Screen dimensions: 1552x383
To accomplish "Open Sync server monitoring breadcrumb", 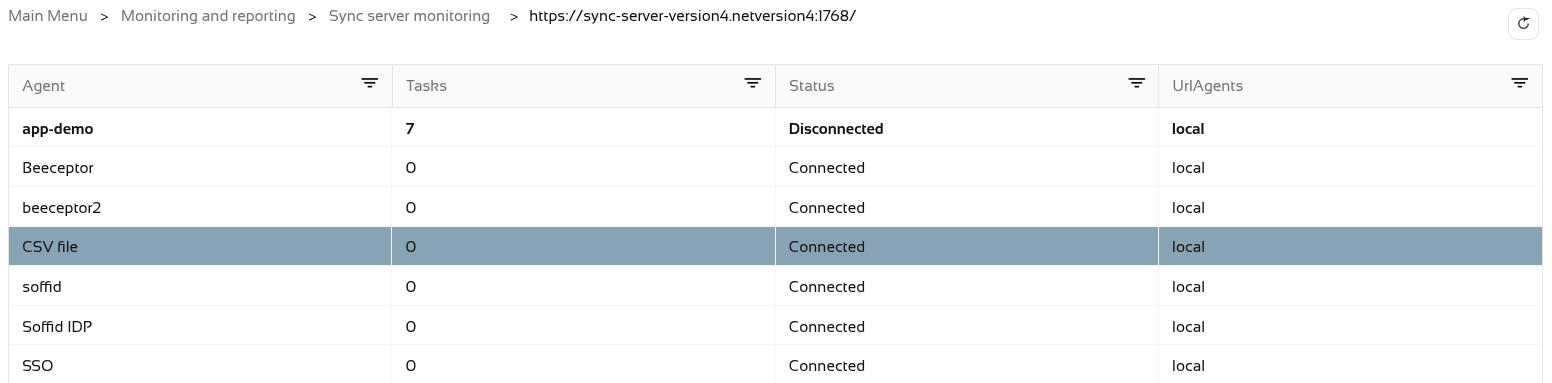I will click(x=410, y=16).
